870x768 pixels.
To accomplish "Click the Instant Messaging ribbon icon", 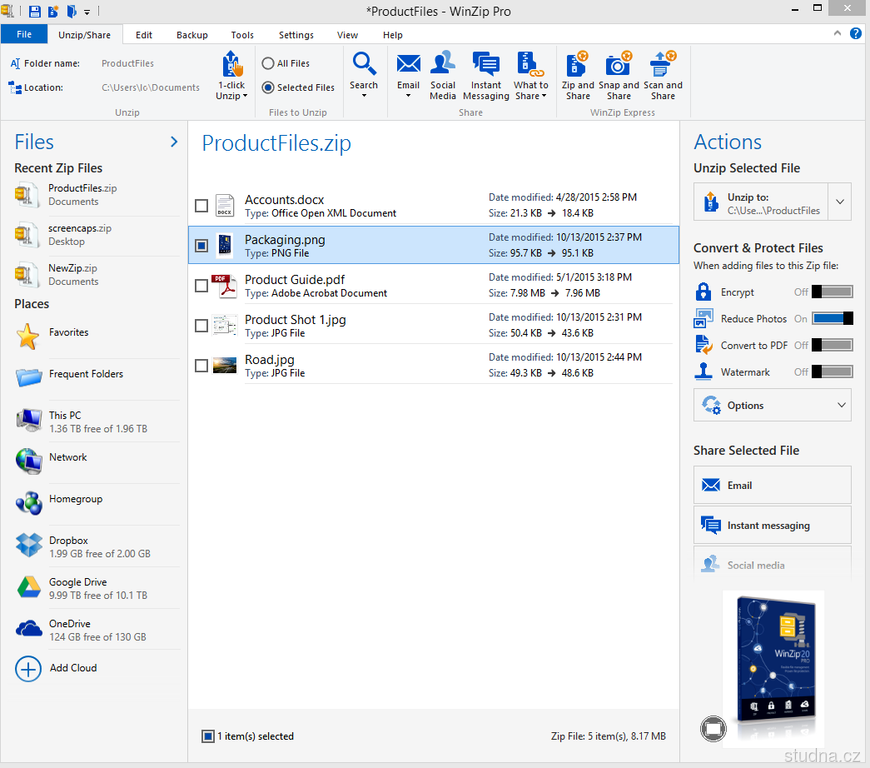I will (486, 64).
